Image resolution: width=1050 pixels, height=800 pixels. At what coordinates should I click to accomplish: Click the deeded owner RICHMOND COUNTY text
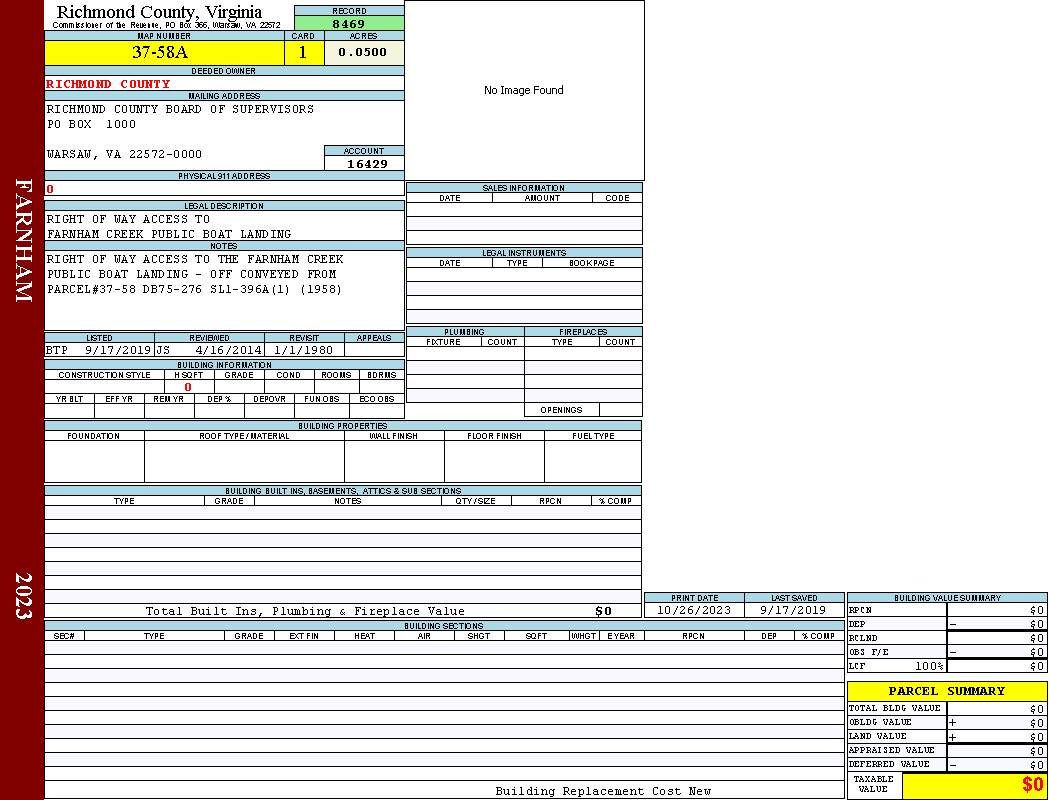click(108, 84)
